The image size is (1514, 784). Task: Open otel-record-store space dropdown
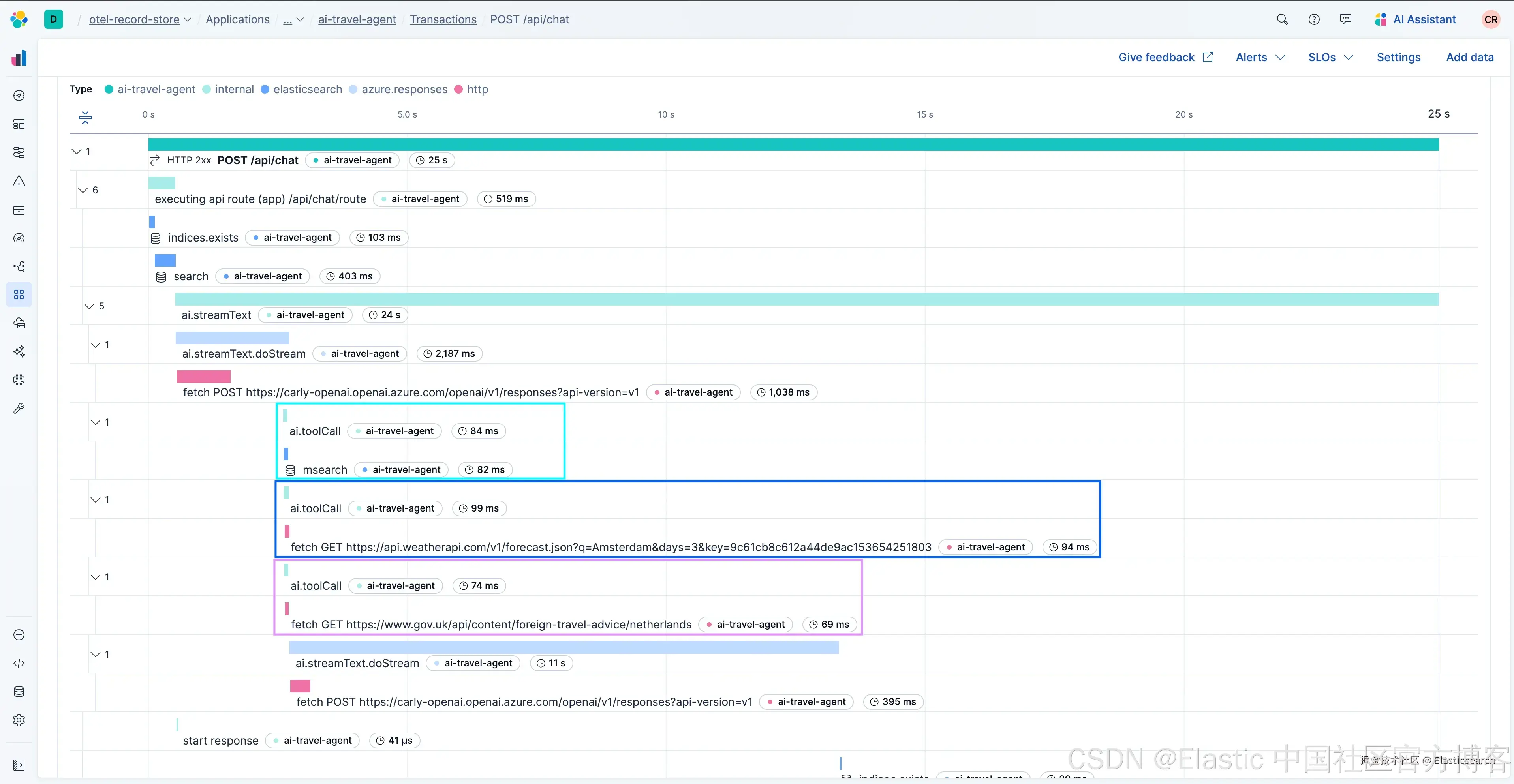(140, 19)
